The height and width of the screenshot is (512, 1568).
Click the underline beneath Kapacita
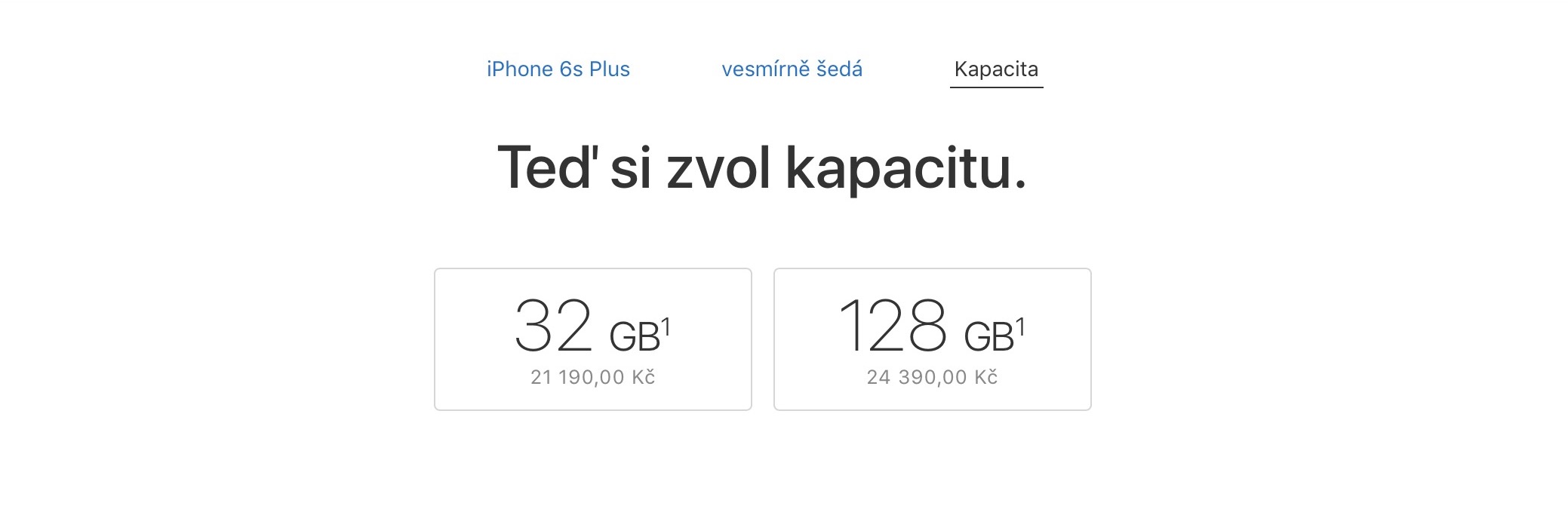[996, 87]
